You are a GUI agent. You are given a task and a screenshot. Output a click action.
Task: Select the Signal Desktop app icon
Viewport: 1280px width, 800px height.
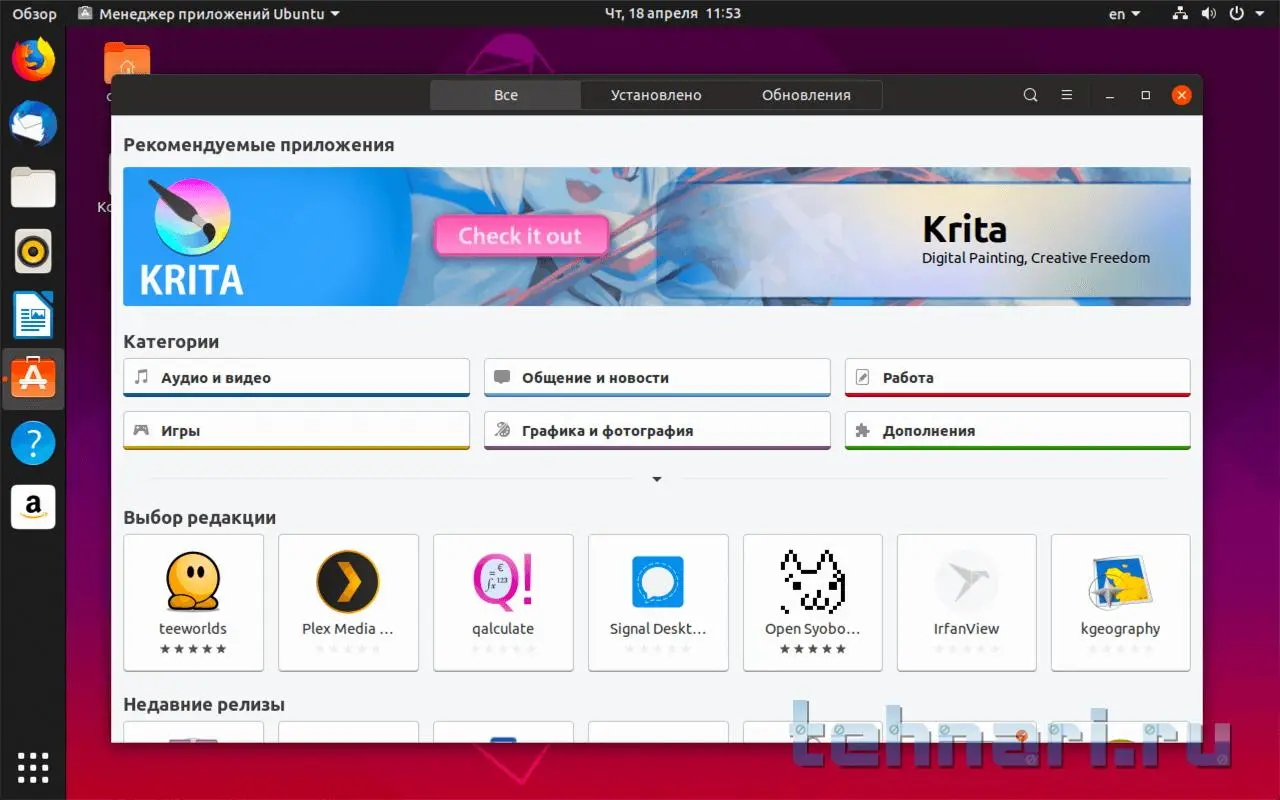point(658,580)
